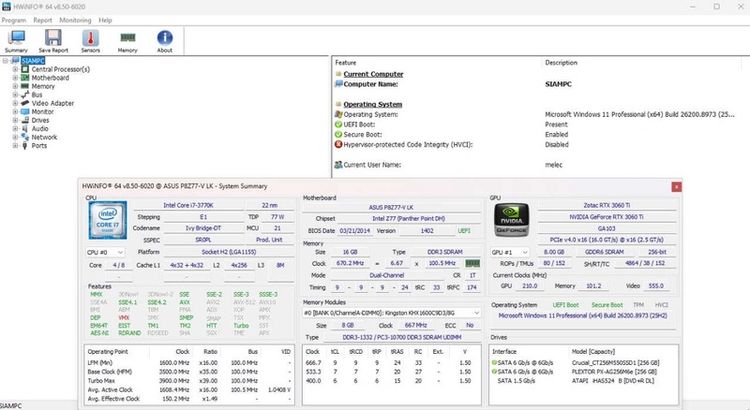
Task: Click the Current Computer heading
Action: click(373, 74)
